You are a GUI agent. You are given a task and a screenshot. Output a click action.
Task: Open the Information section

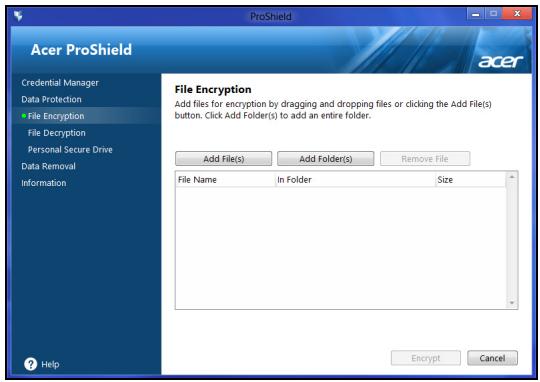pos(44,183)
